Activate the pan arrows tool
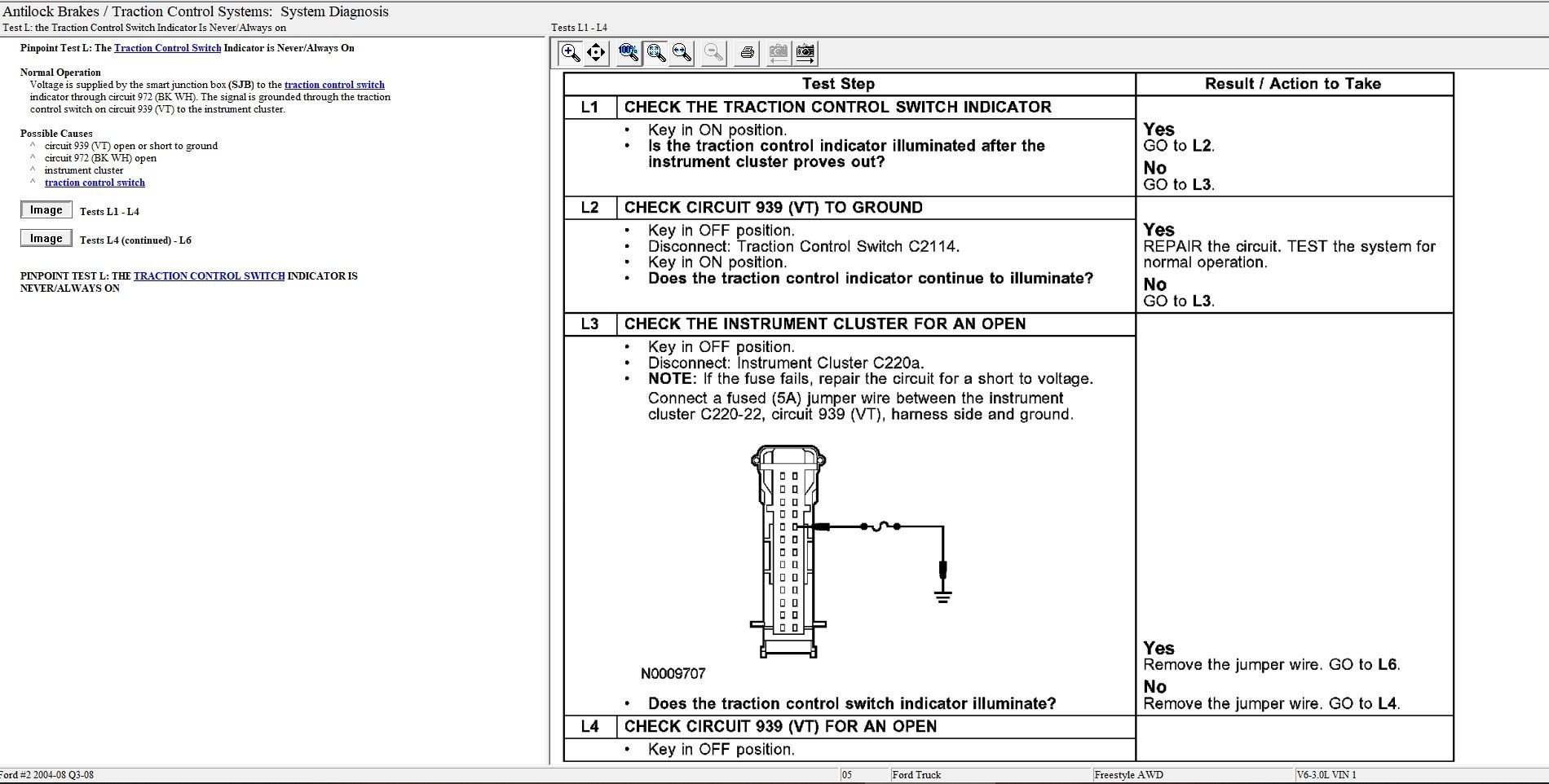Viewport: 1549px width, 784px height. click(x=596, y=54)
